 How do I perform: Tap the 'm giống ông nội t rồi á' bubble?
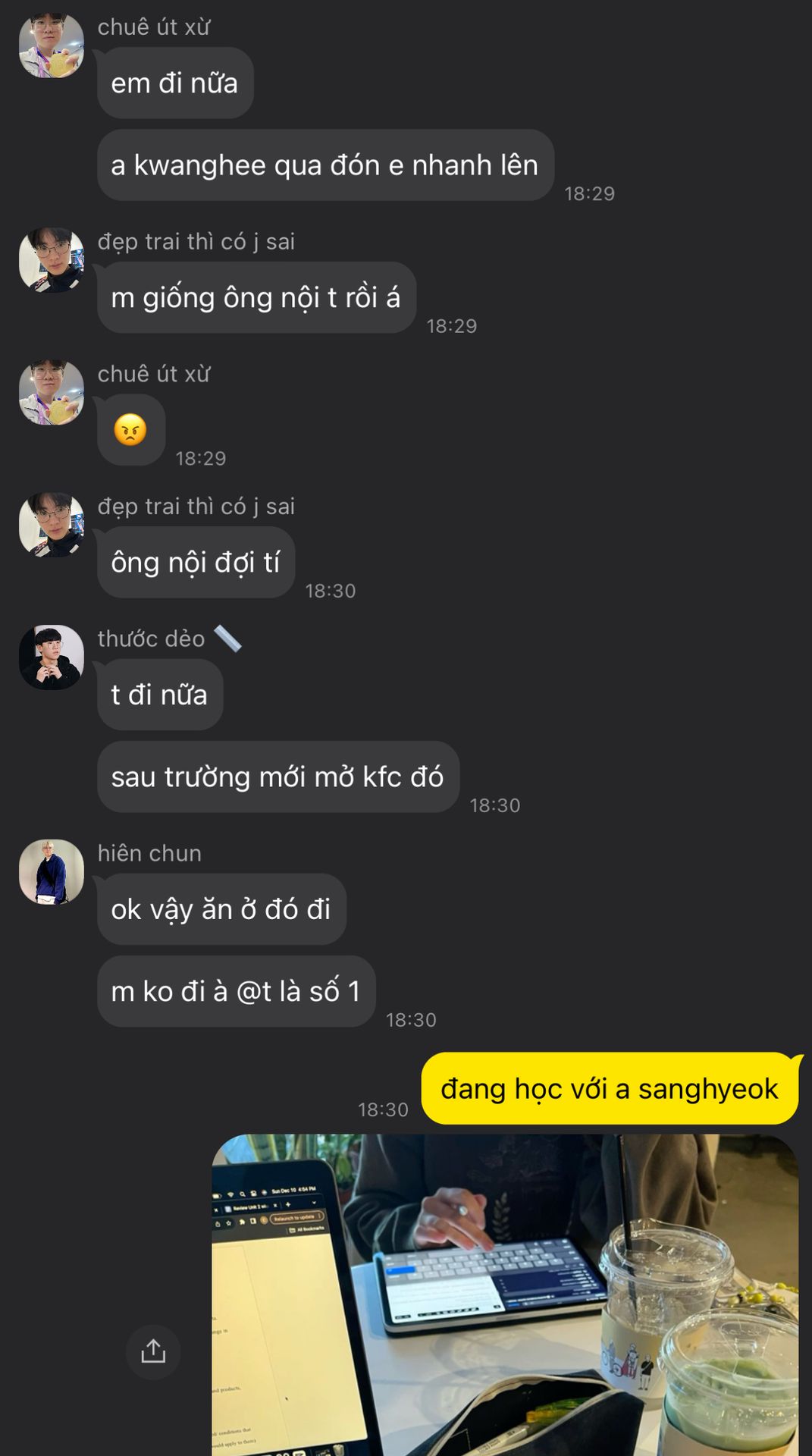point(256,297)
